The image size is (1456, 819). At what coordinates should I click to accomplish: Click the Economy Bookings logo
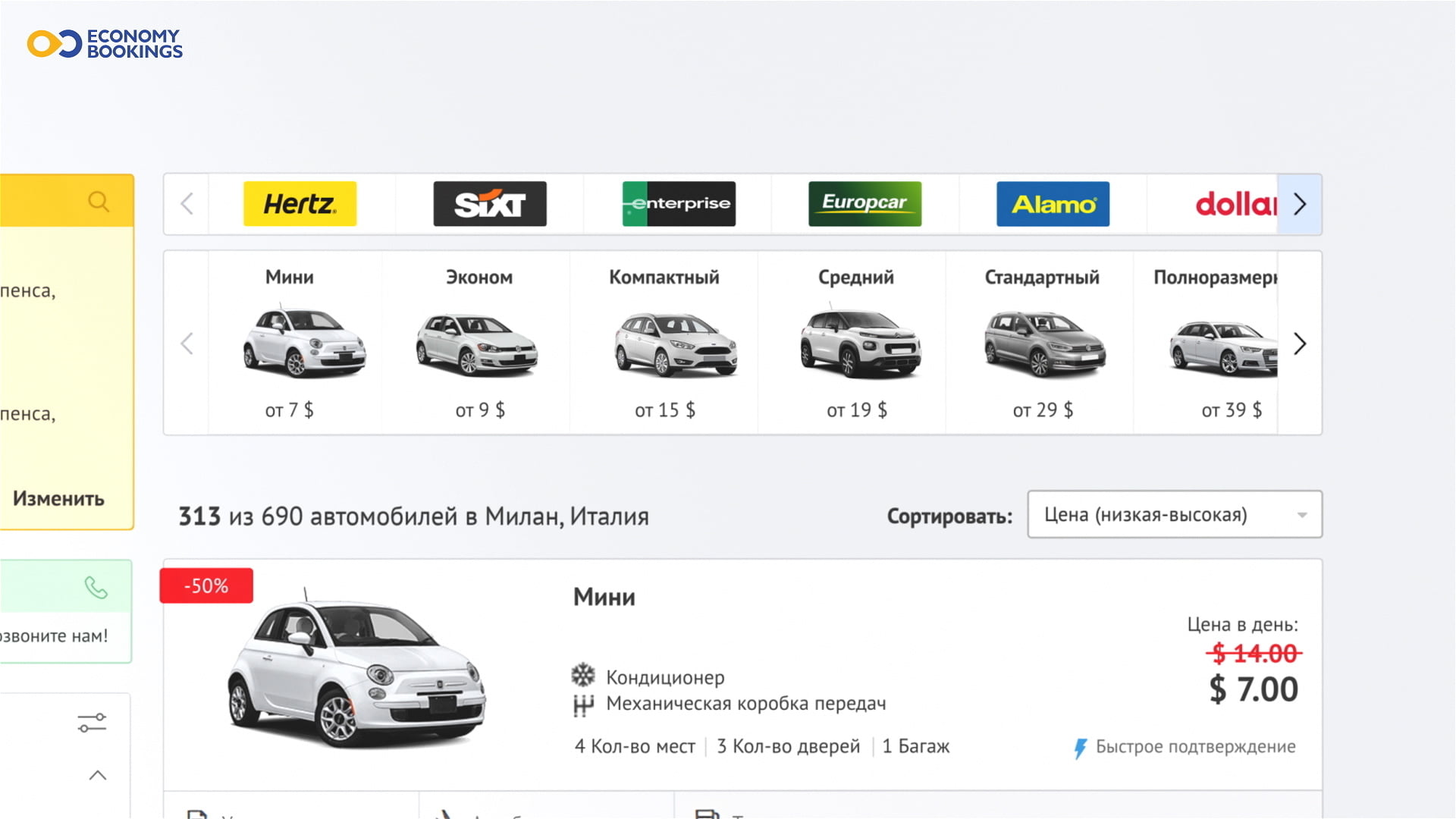pyautogui.click(x=105, y=44)
